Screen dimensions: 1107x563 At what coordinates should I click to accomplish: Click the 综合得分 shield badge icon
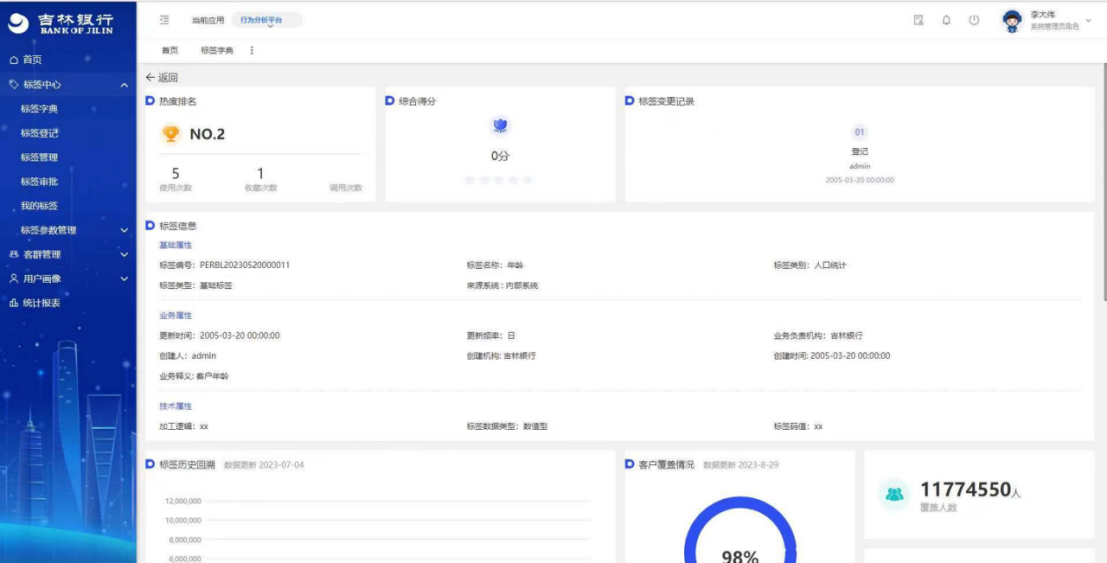point(500,126)
